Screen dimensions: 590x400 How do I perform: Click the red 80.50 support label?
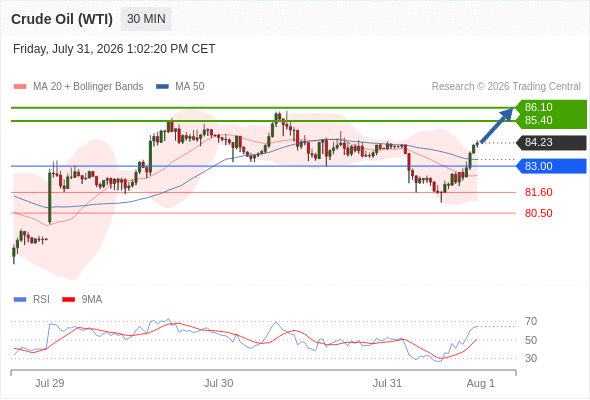[x=538, y=213]
